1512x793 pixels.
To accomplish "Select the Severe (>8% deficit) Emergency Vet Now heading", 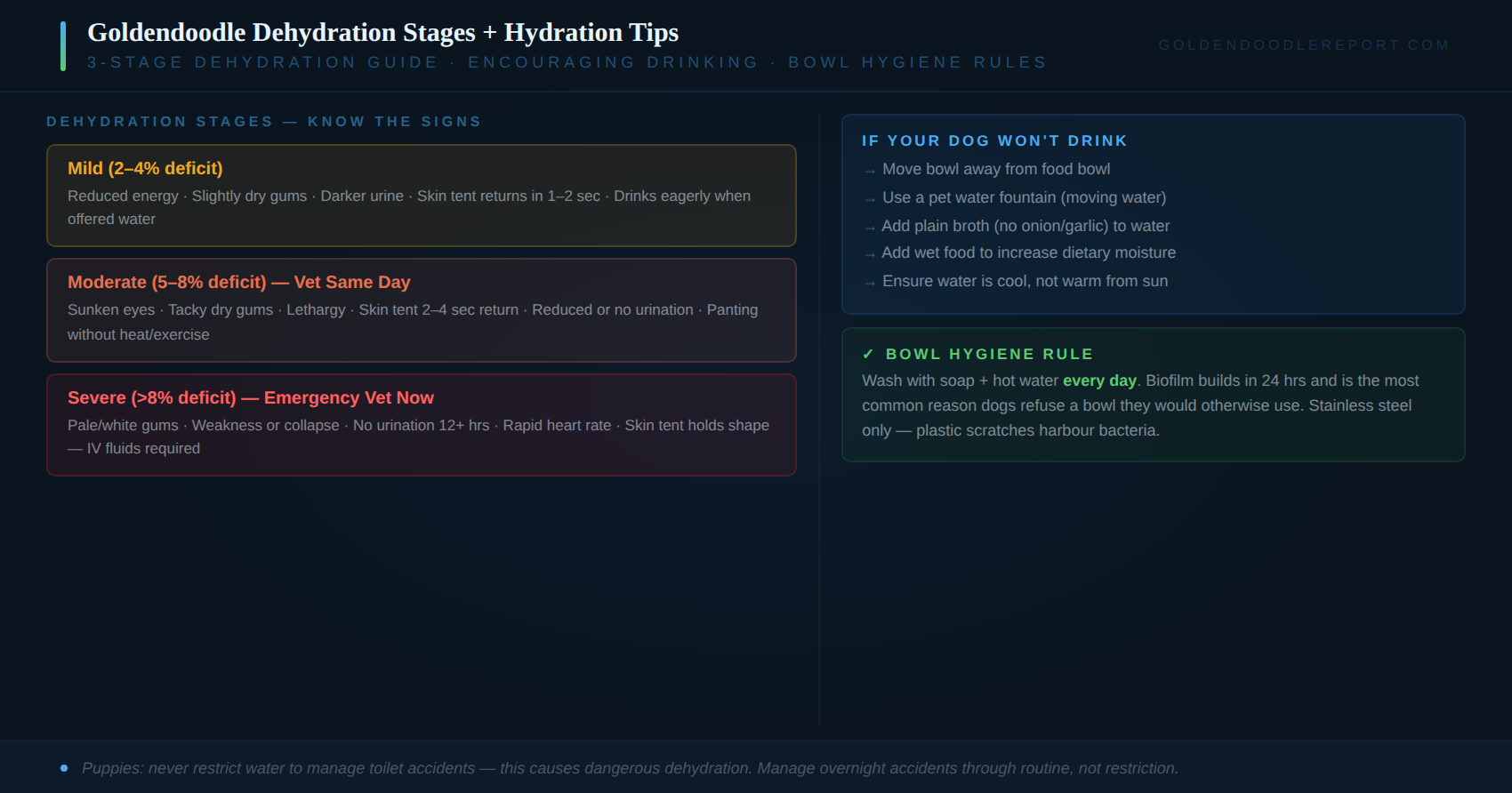I will 251,397.
